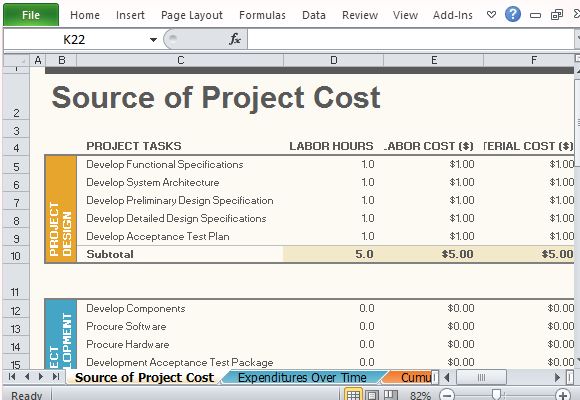
Task: Go to next sheet tab arrow
Action: (x=41, y=377)
